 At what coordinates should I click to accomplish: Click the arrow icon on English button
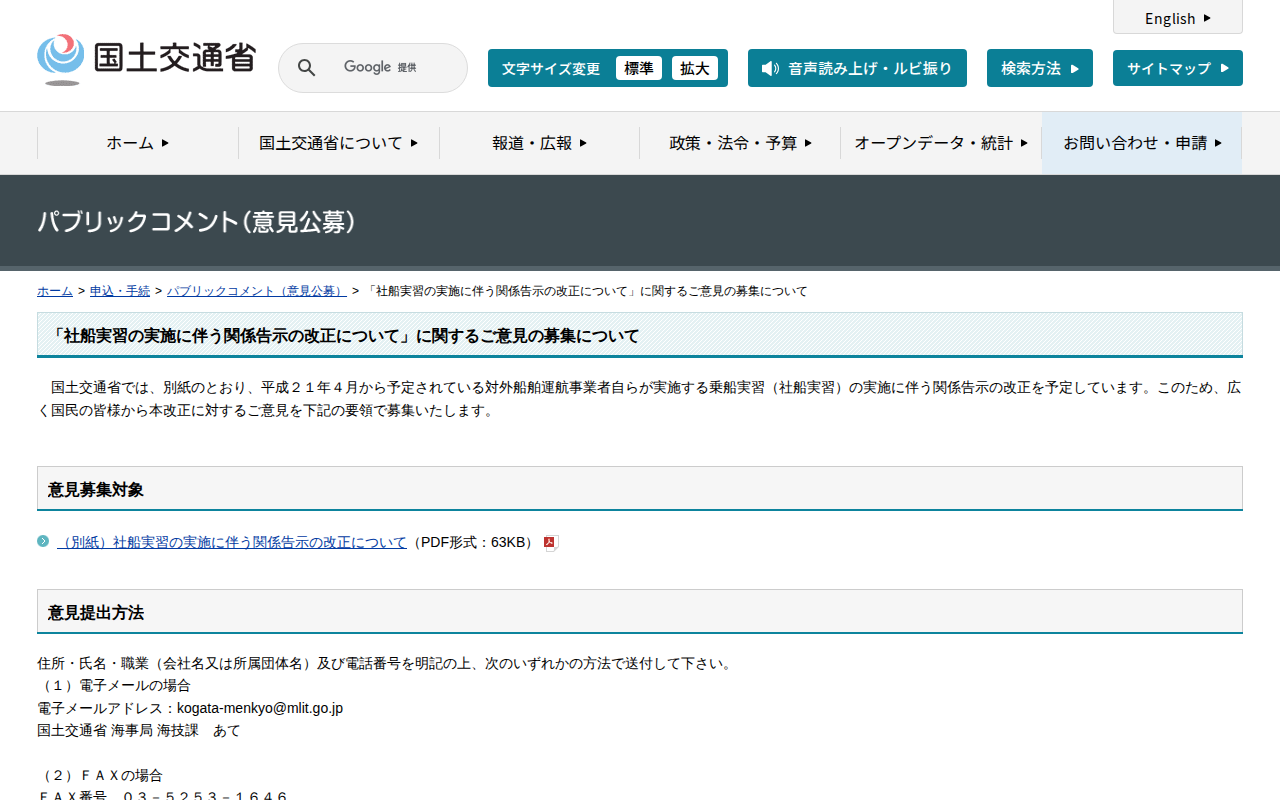tap(1207, 18)
